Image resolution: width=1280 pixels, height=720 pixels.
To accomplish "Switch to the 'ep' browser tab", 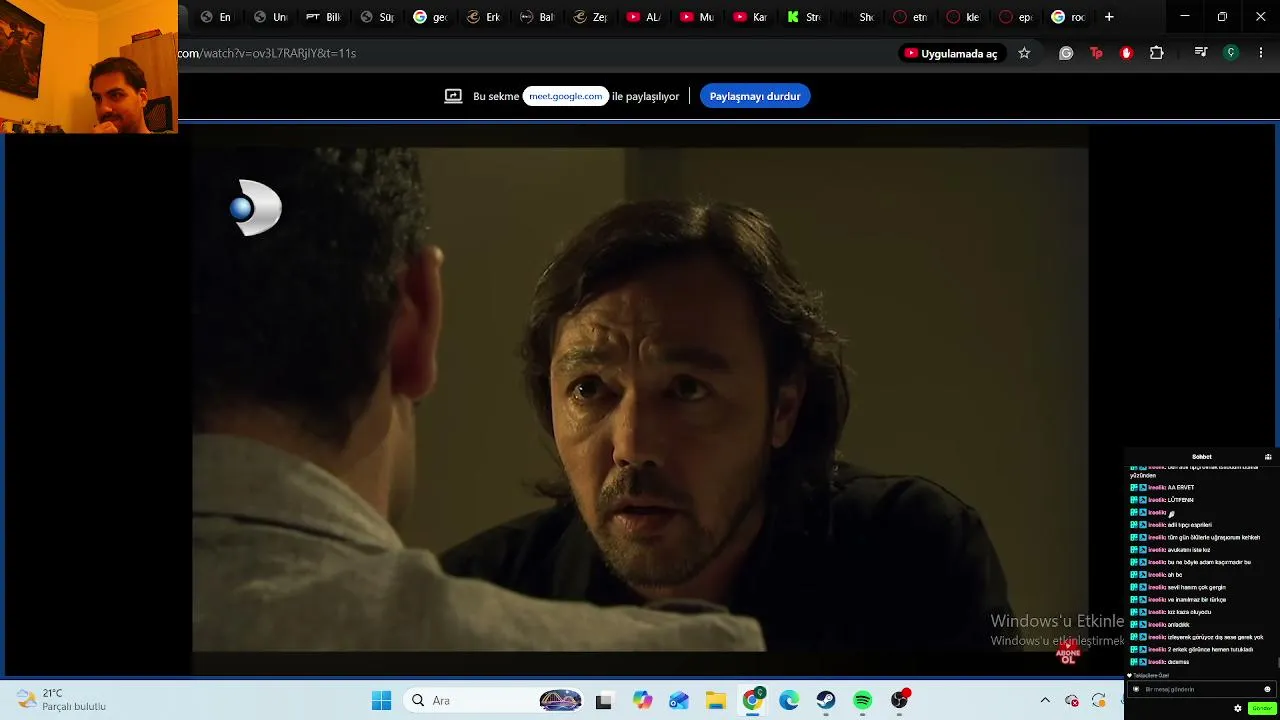I will pyautogui.click(x=1018, y=17).
